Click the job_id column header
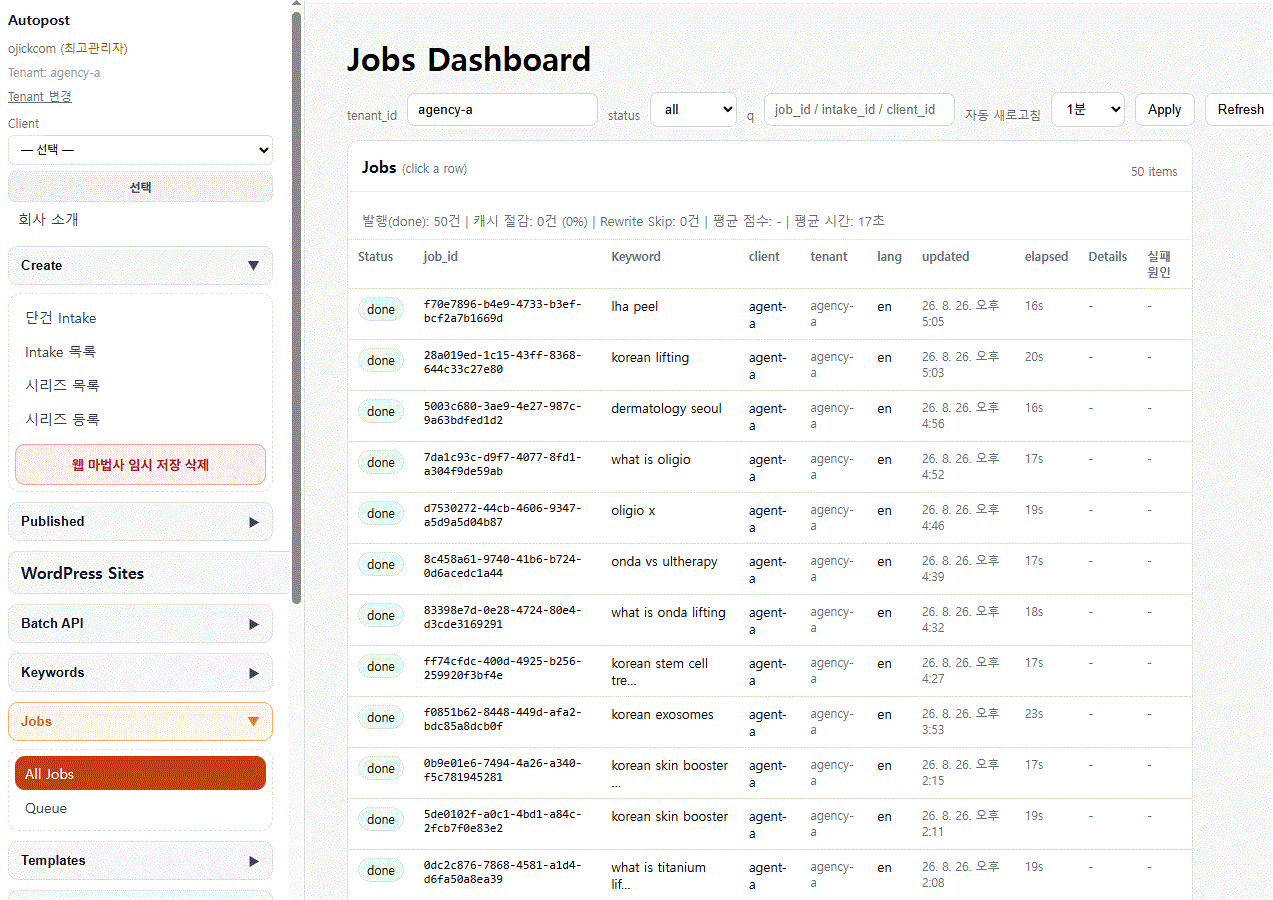The width and height of the screenshot is (1273, 900). 441,257
